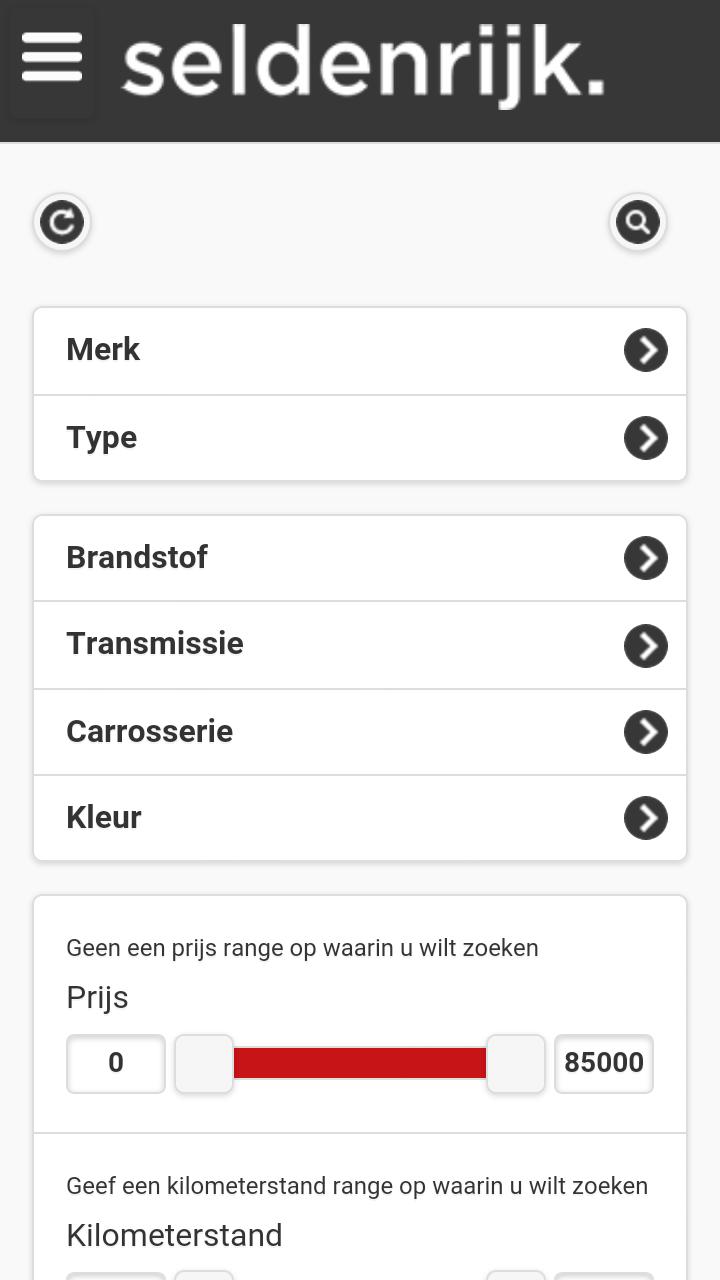Click the arrow icon beside Merk
The image size is (720, 1280).
click(x=646, y=350)
